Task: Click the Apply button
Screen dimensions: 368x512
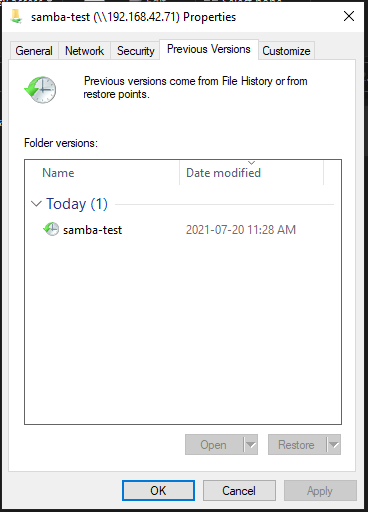Action: point(320,490)
